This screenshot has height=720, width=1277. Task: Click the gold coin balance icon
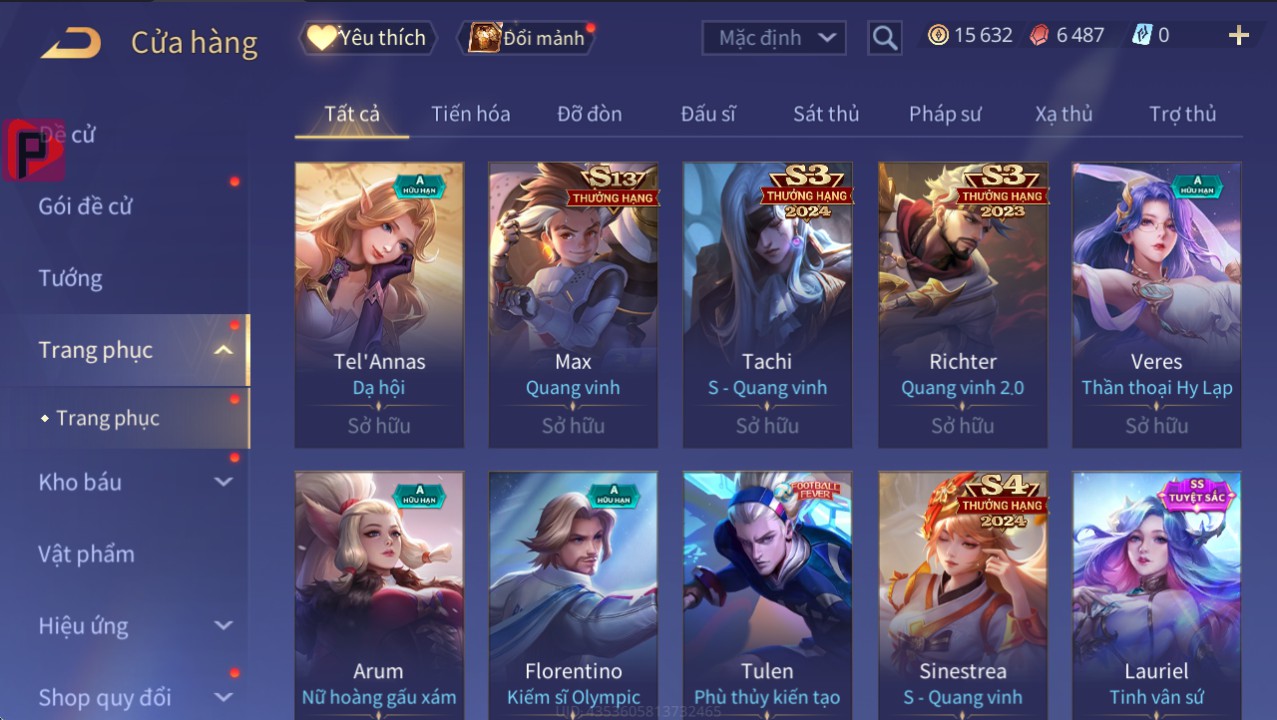938,35
